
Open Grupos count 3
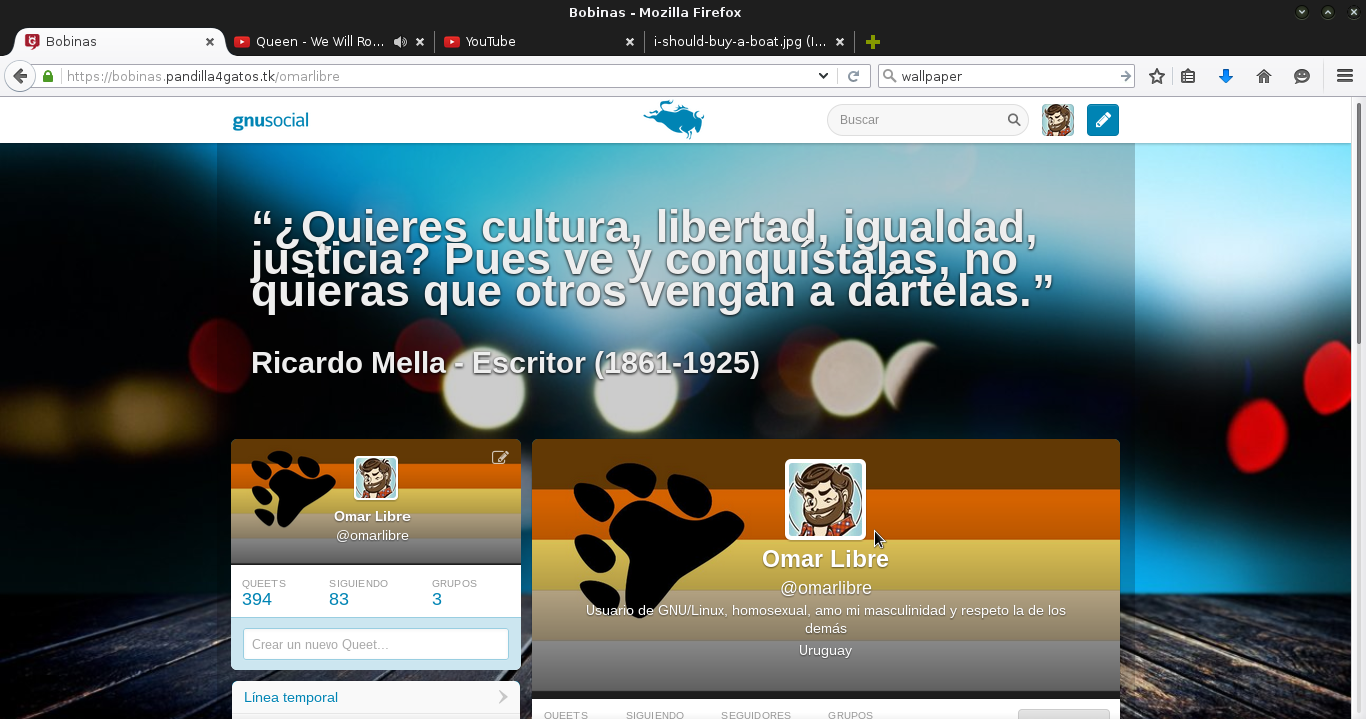coord(437,599)
